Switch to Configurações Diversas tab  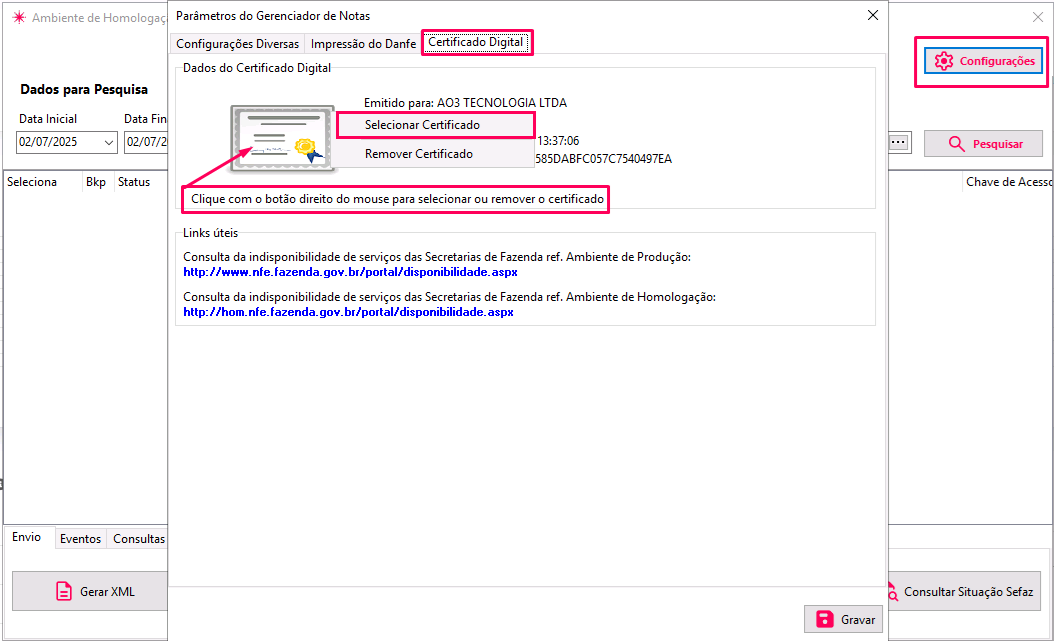tap(237, 44)
